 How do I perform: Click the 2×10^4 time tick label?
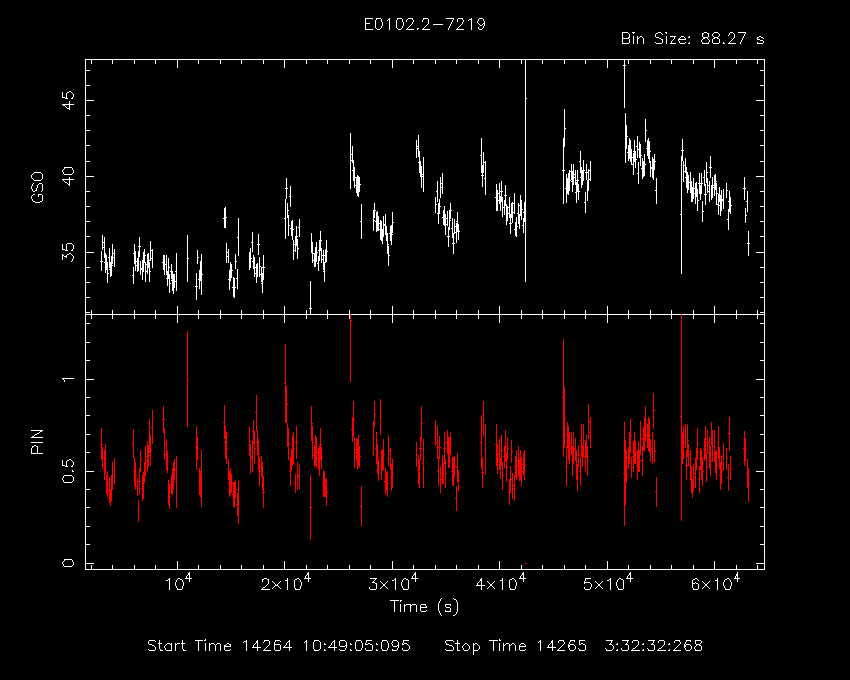tap(285, 583)
